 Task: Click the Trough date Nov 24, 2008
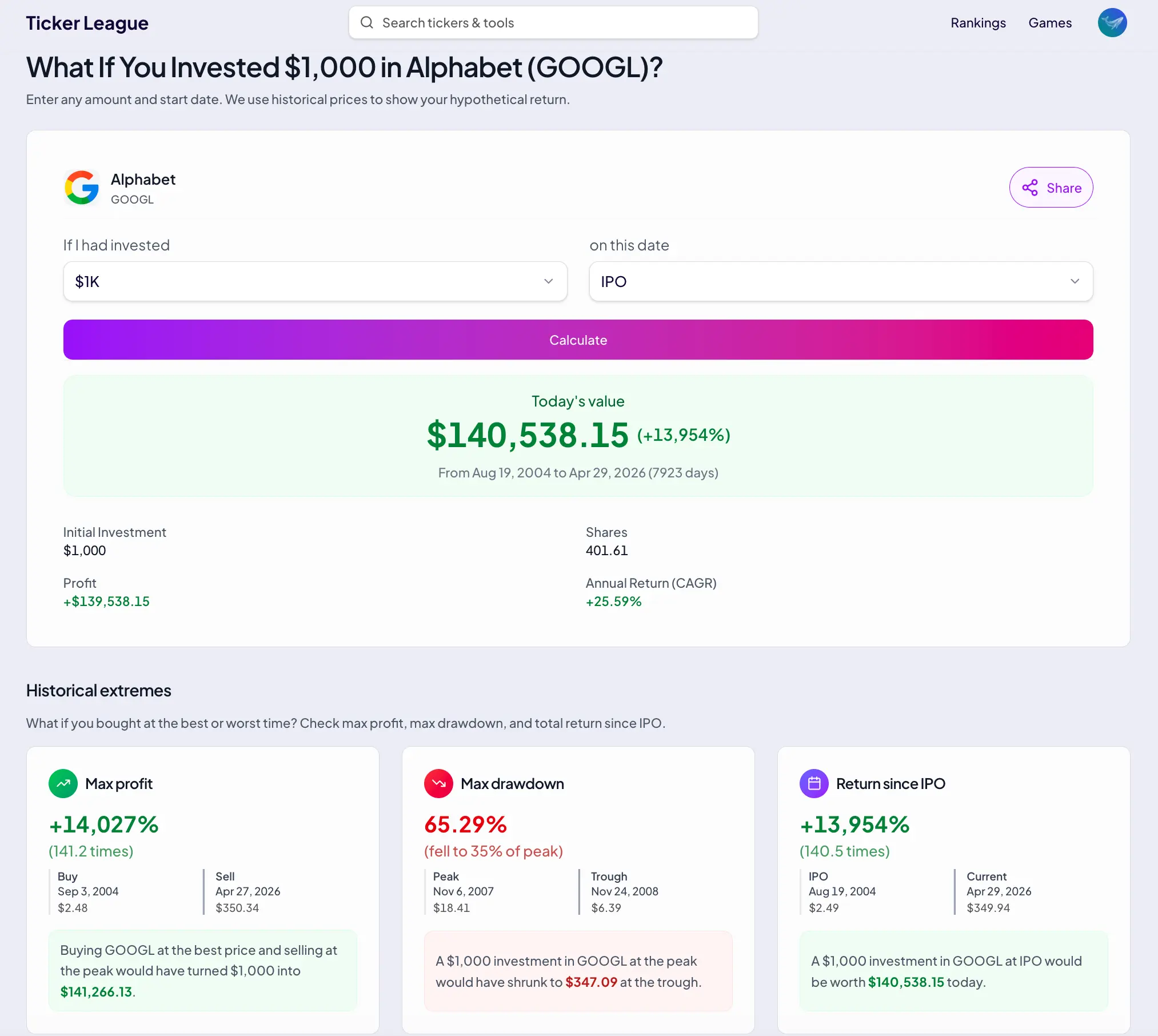point(625,891)
